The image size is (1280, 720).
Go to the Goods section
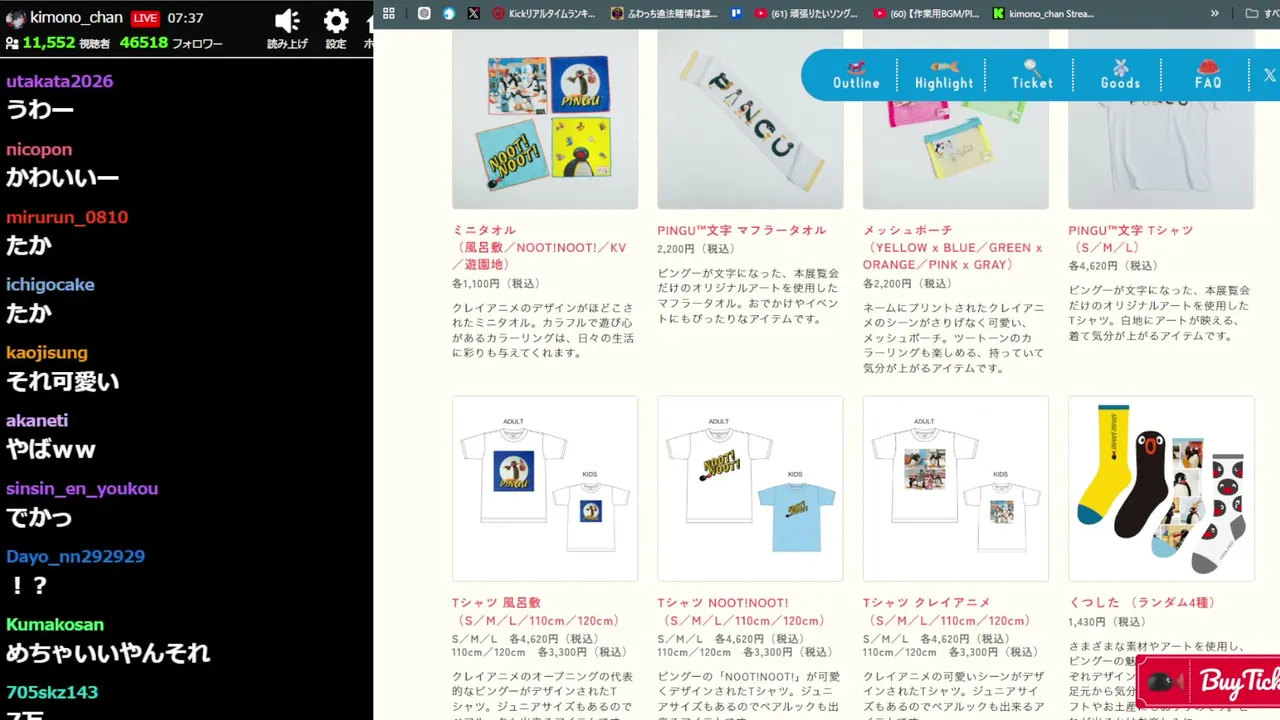pyautogui.click(x=1120, y=75)
